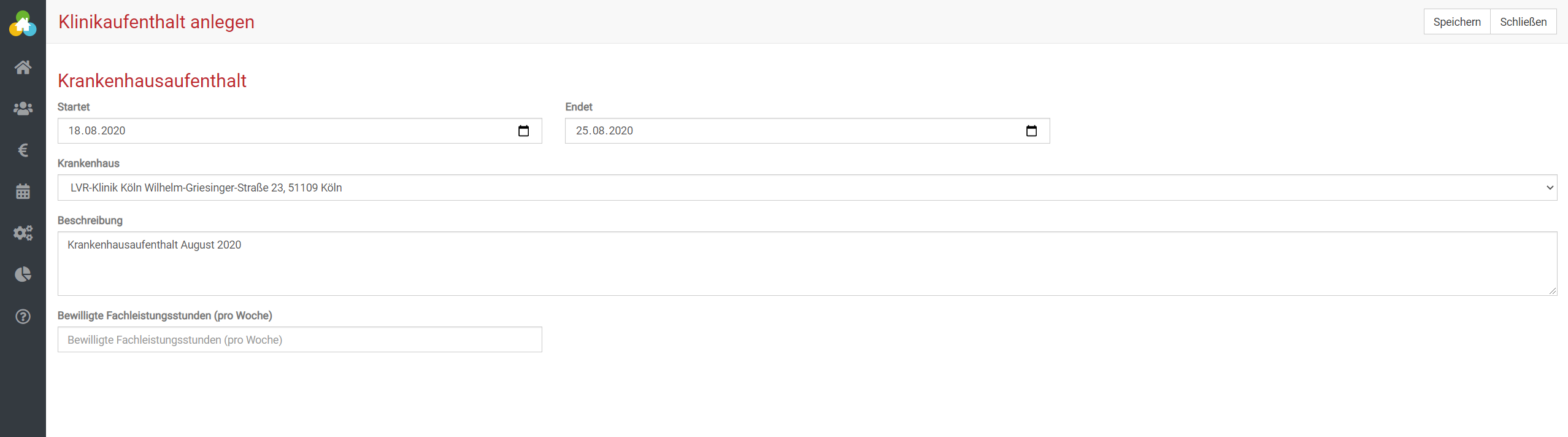
Task: Open the clients group icon
Action: point(23,109)
